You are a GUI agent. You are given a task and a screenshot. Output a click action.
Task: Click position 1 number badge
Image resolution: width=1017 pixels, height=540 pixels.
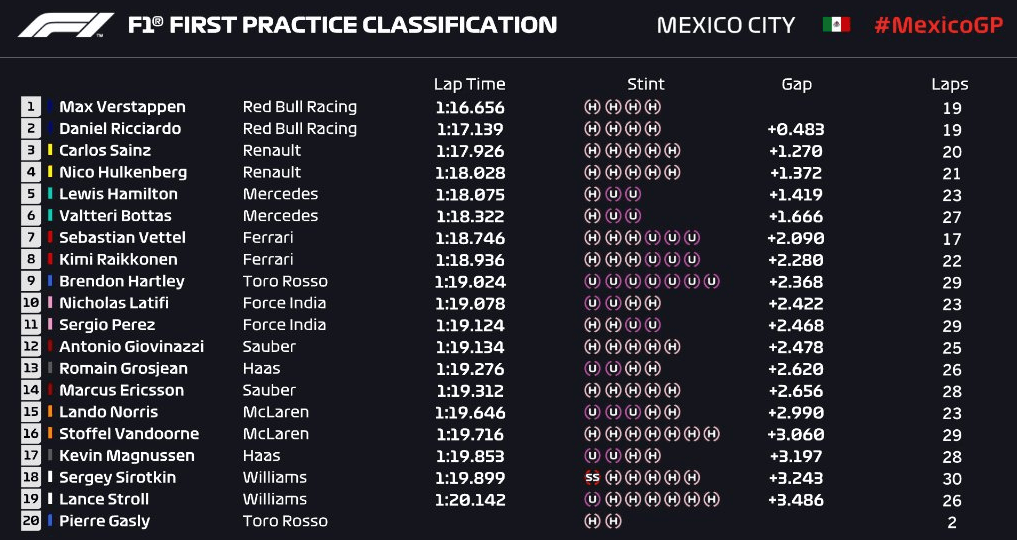coord(30,107)
